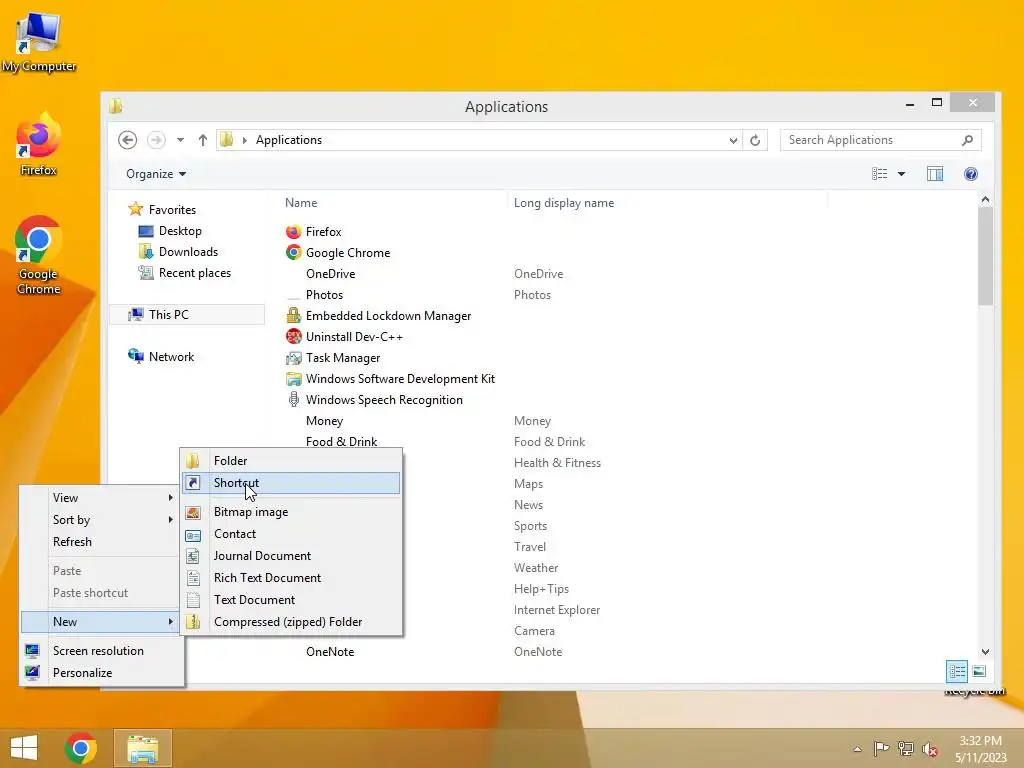Click vertical scrollbar up arrow
The image size is (1024, 768).
click(x=985, y=199)
